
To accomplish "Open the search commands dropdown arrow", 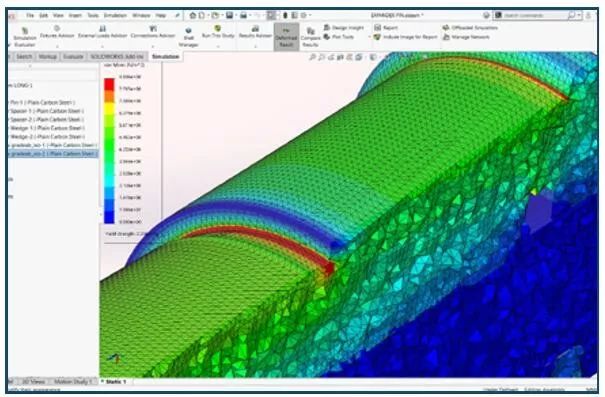I will coord(579,15).
